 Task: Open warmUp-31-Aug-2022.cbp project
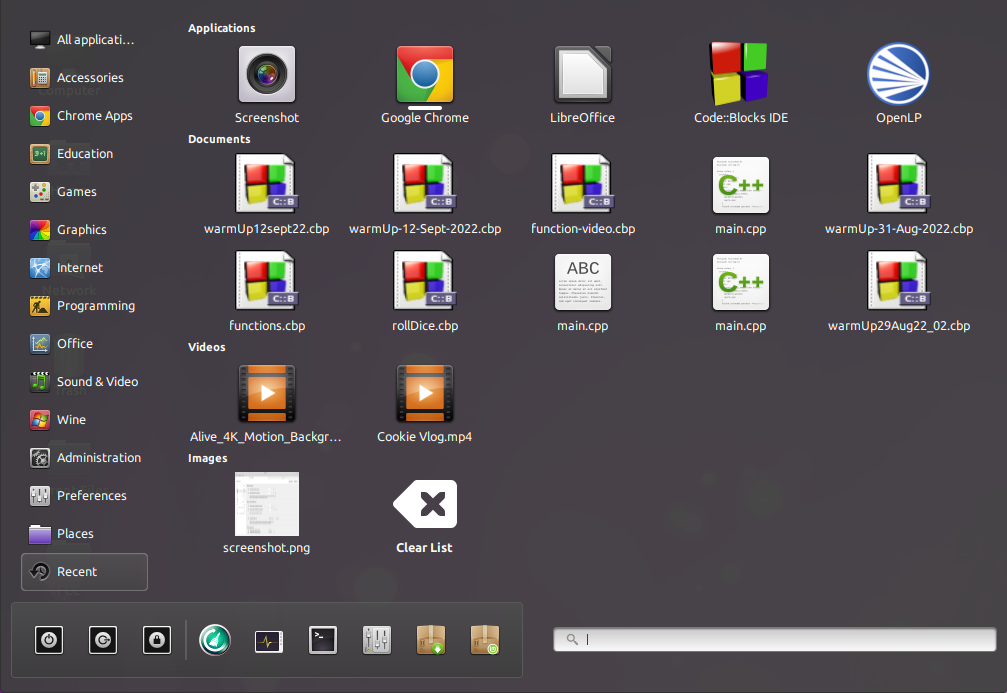point(898,195)
